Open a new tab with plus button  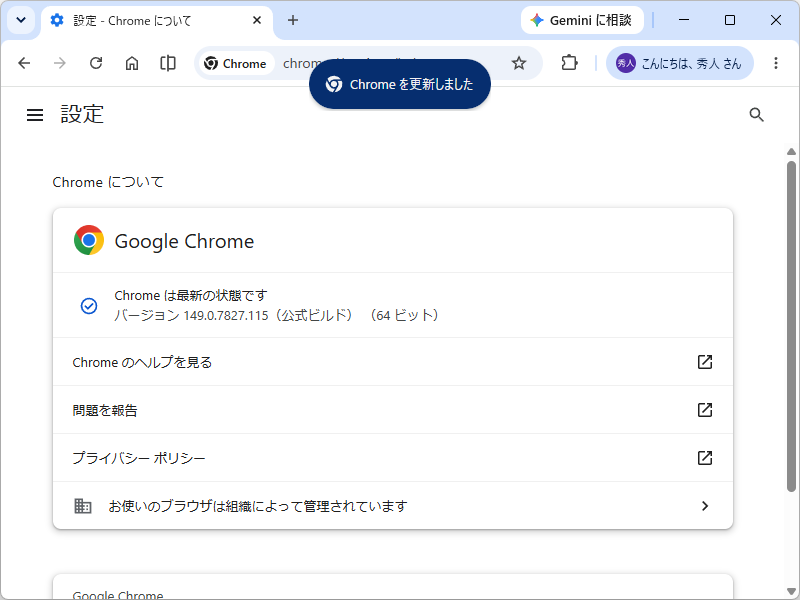tap(293, 20)
